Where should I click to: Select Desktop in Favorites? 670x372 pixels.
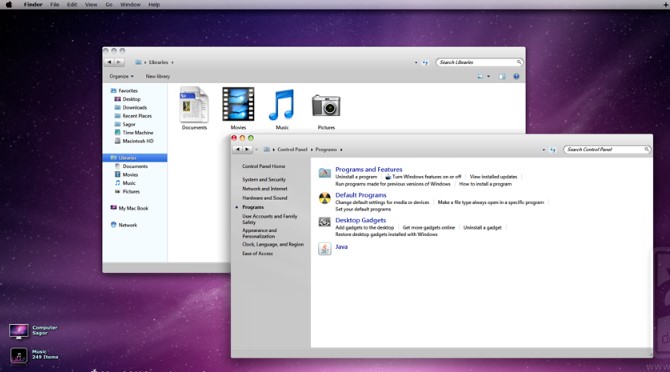coord(127,99)
